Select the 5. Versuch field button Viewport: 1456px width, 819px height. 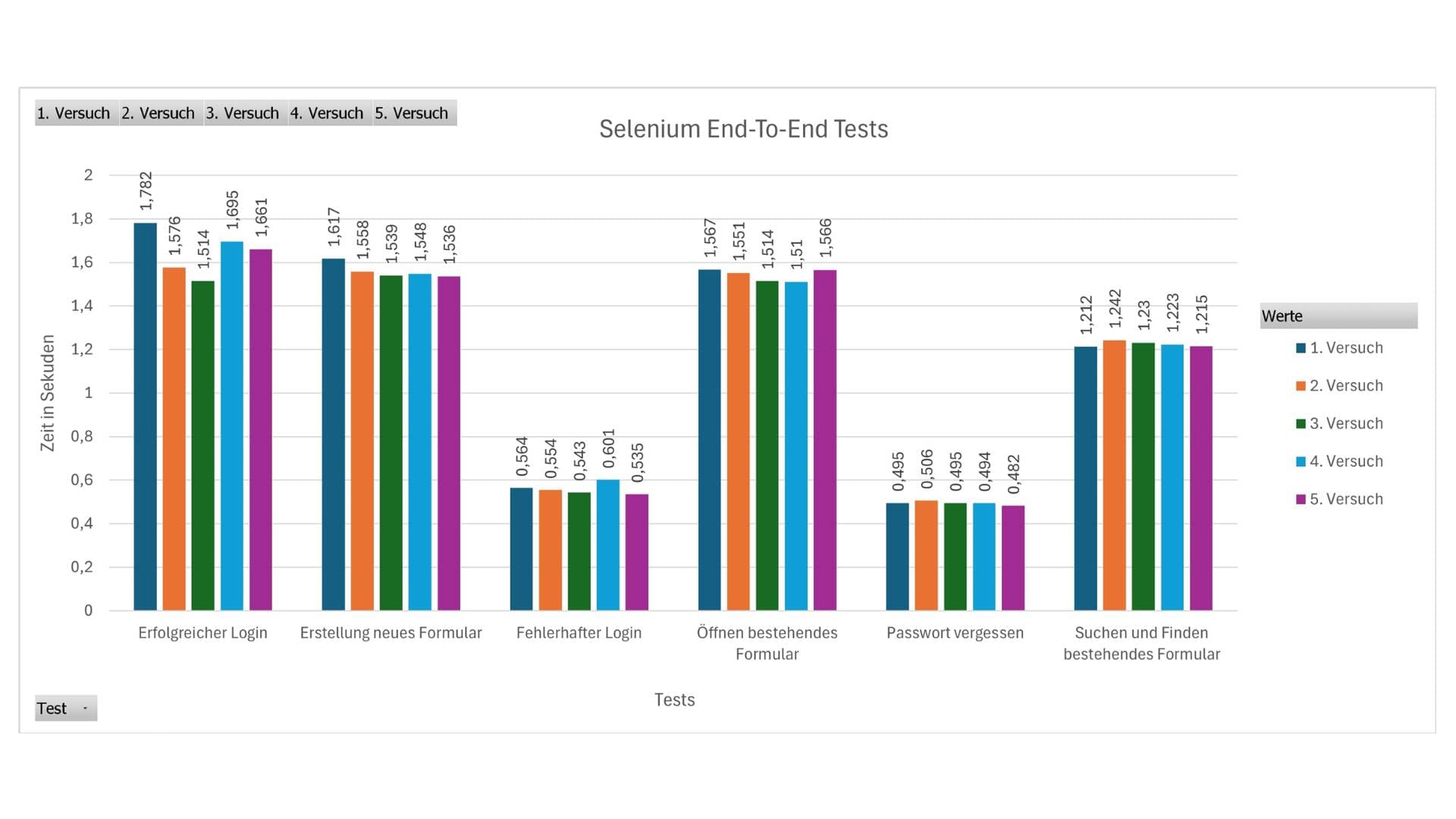point(415,113)
